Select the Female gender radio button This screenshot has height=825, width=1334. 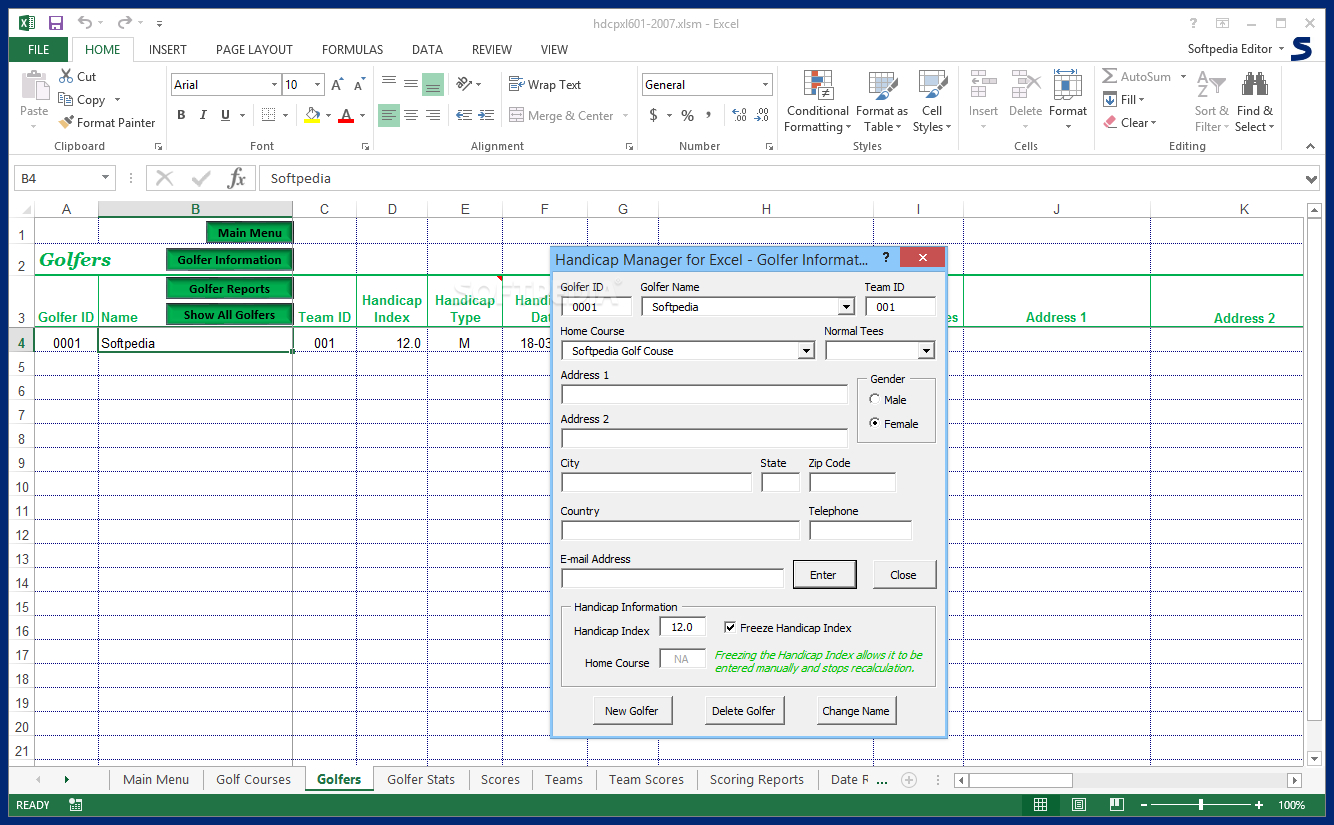click(874, 424)
